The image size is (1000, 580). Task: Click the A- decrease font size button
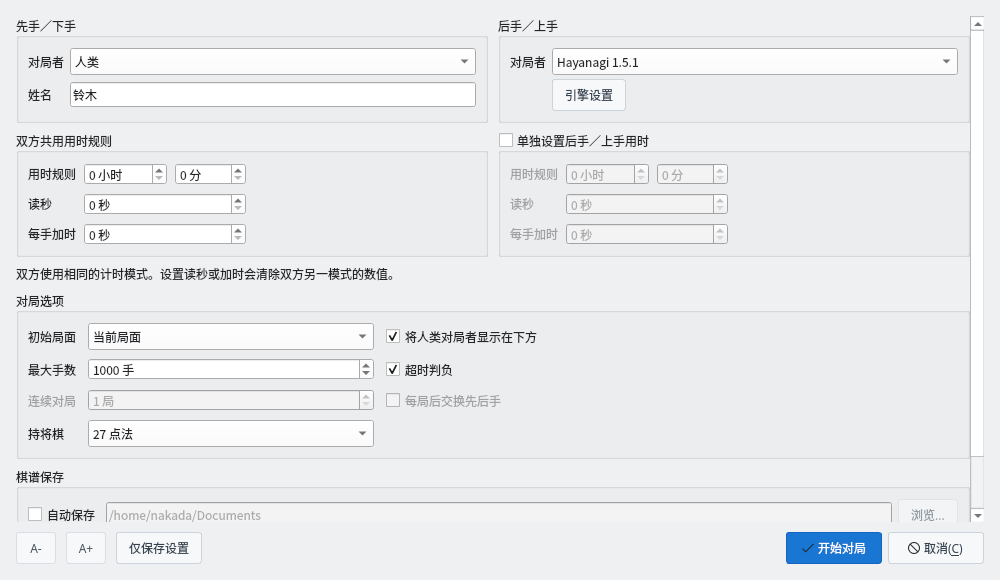[x=36, y=548]
